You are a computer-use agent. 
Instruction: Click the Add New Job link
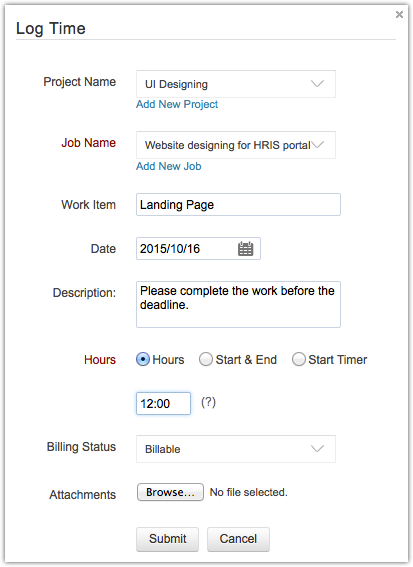click(x=169, y=166)
